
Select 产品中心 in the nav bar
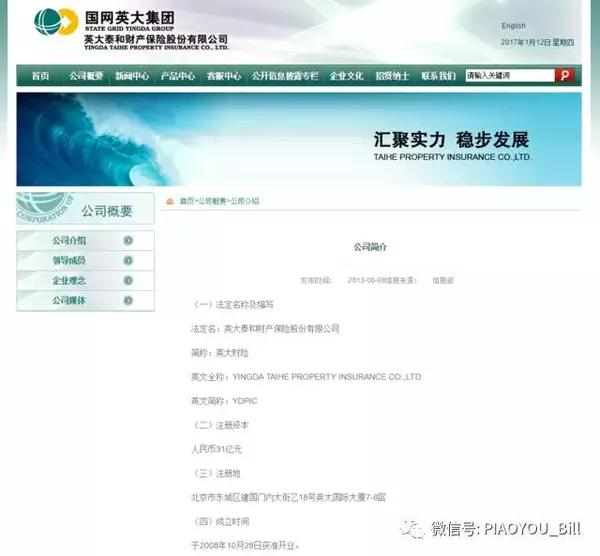(x=178, y=76)
